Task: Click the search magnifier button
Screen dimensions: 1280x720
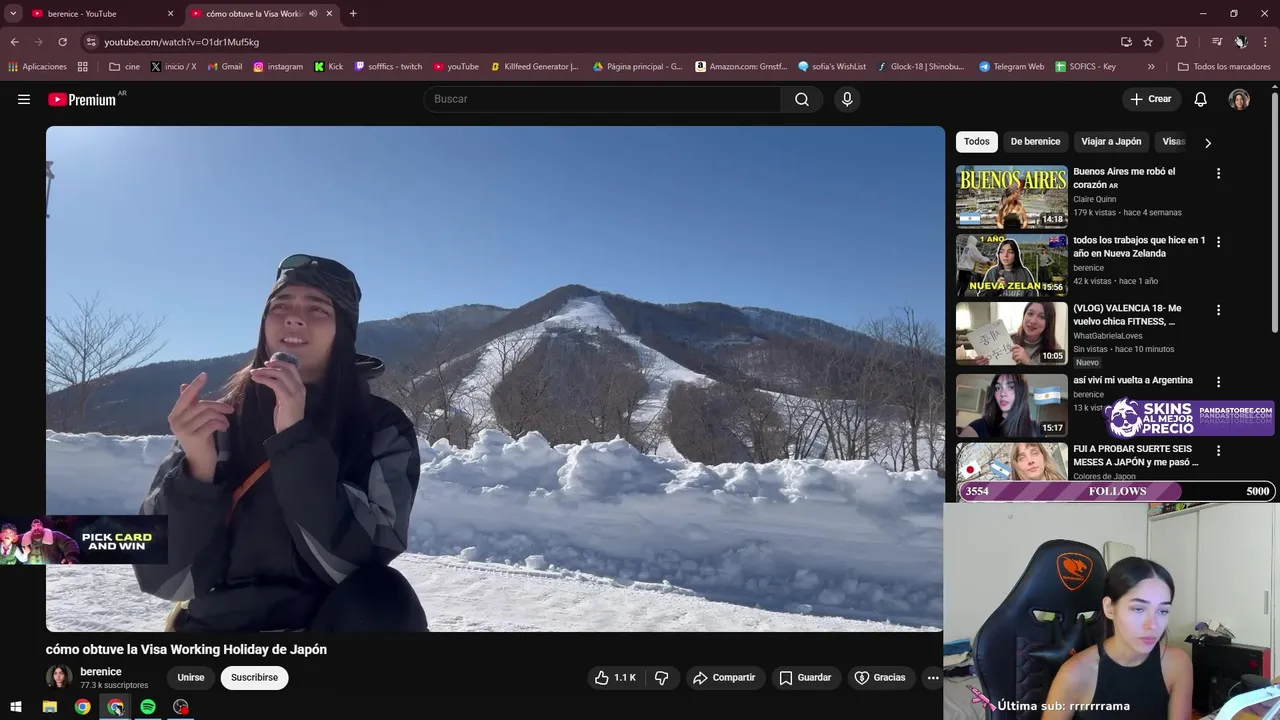Action: click(802, 99)
